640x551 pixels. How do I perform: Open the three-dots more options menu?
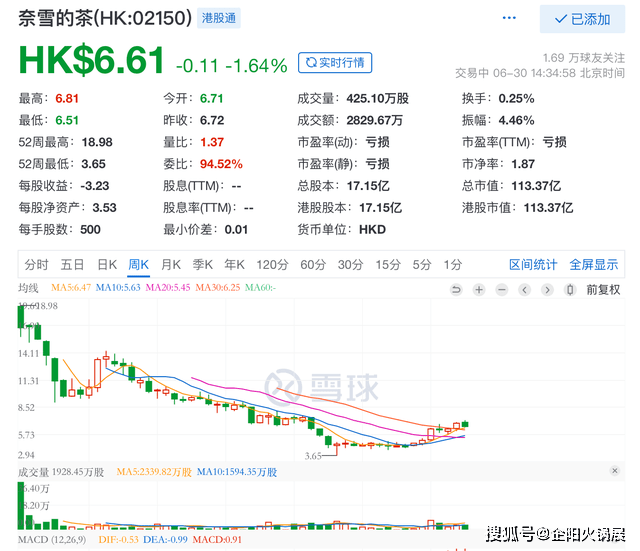coord(509,18)
